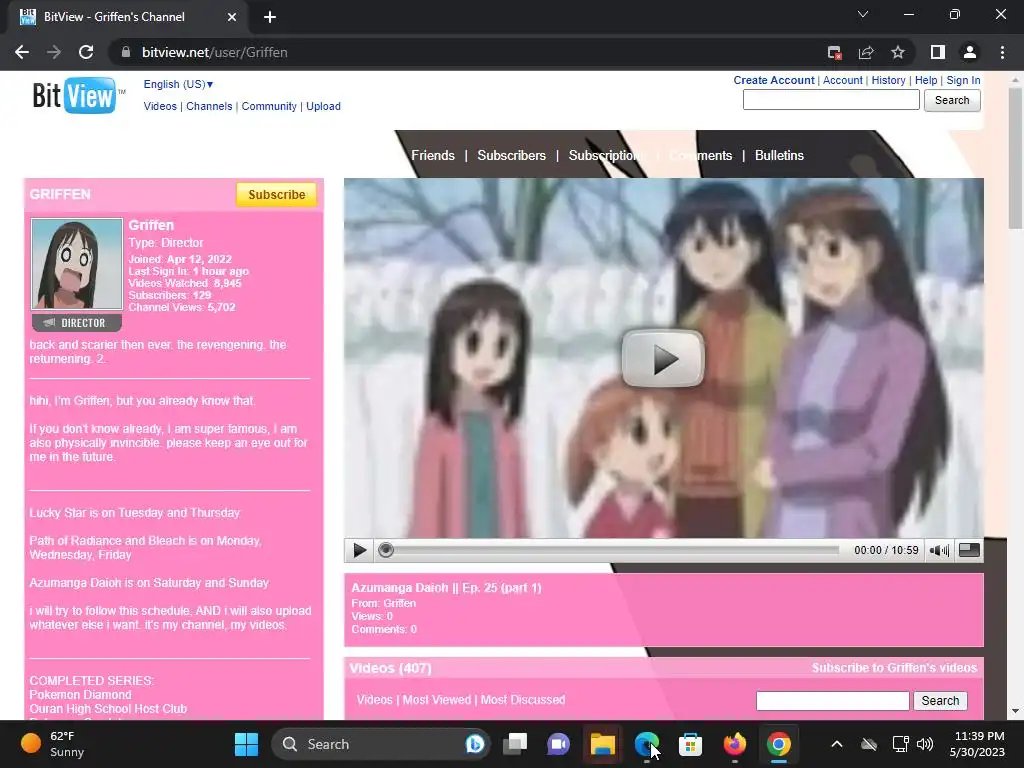1024x768 pixels.
Task: Open the Help link
Action: pyautogui.click(x=926, y=80)
